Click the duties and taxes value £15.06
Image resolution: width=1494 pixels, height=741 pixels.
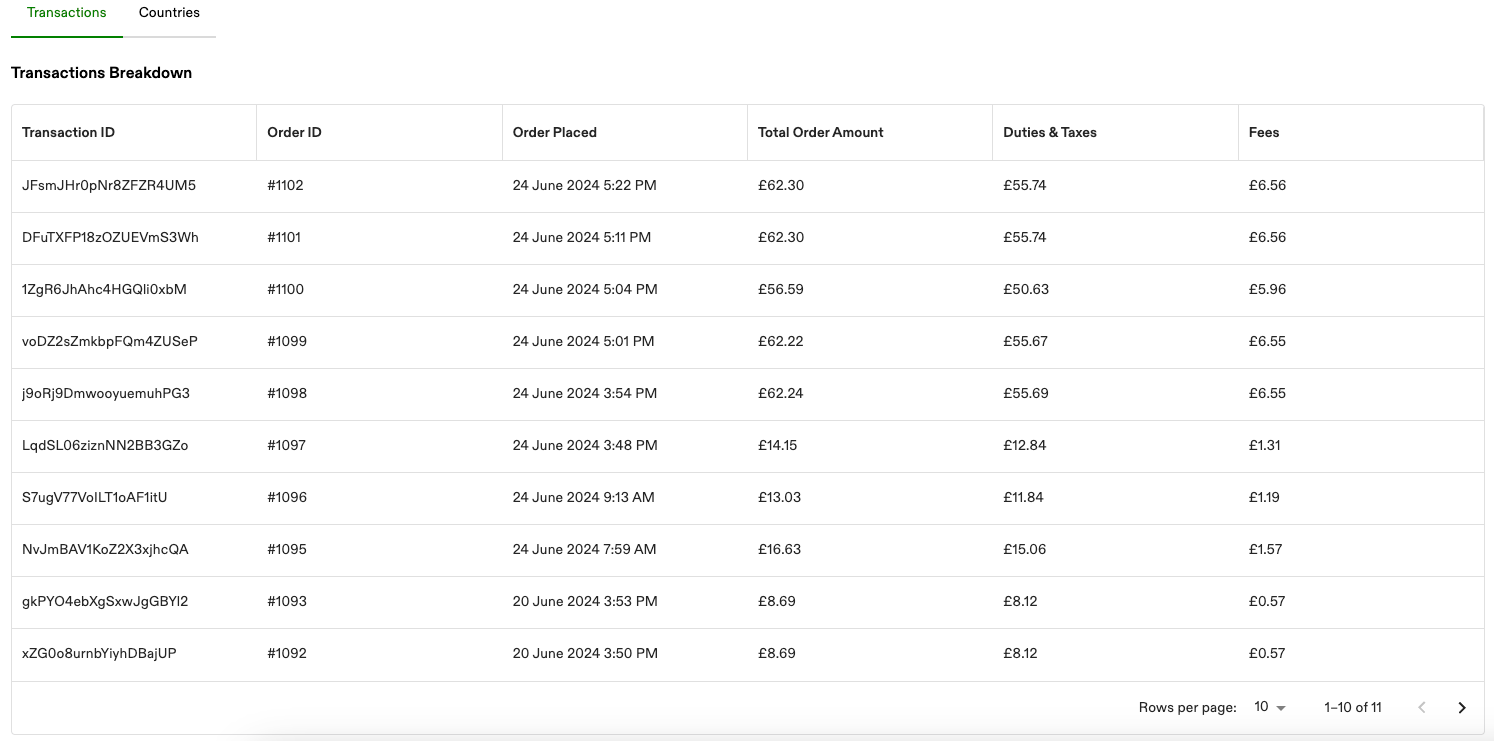coord(1025,549)
